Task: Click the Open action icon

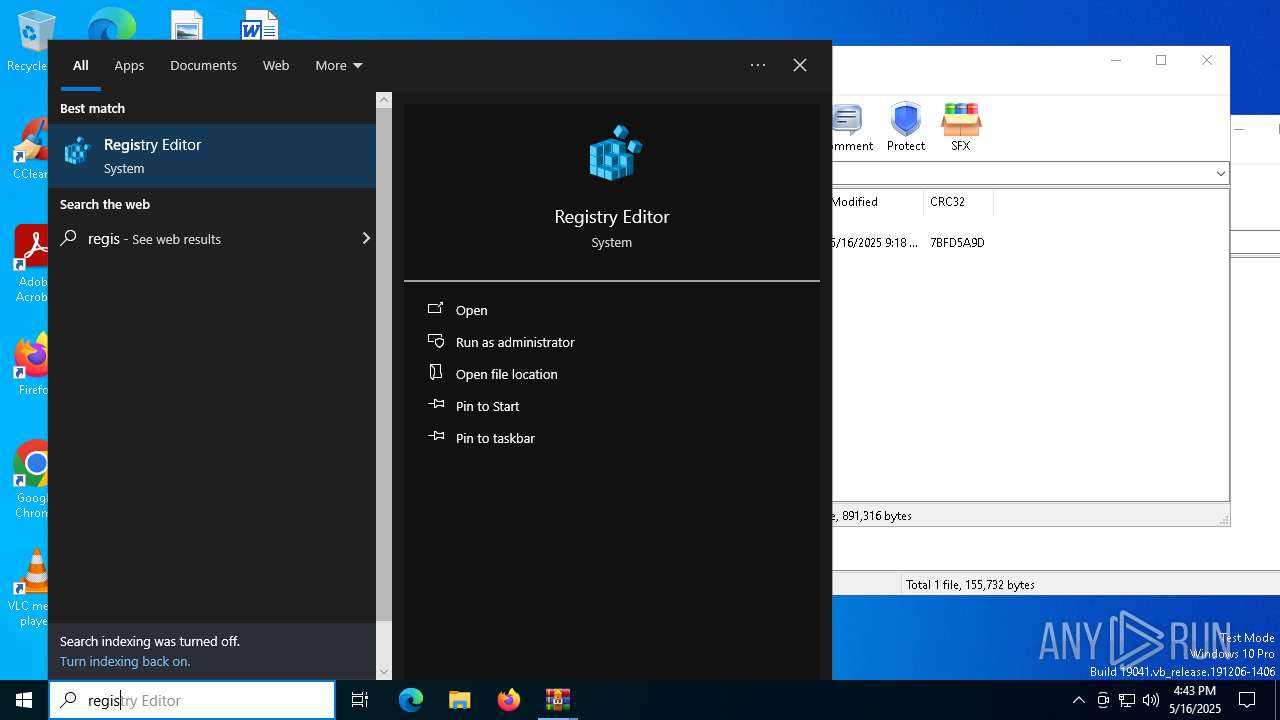Action: click(x=436, y=309)
